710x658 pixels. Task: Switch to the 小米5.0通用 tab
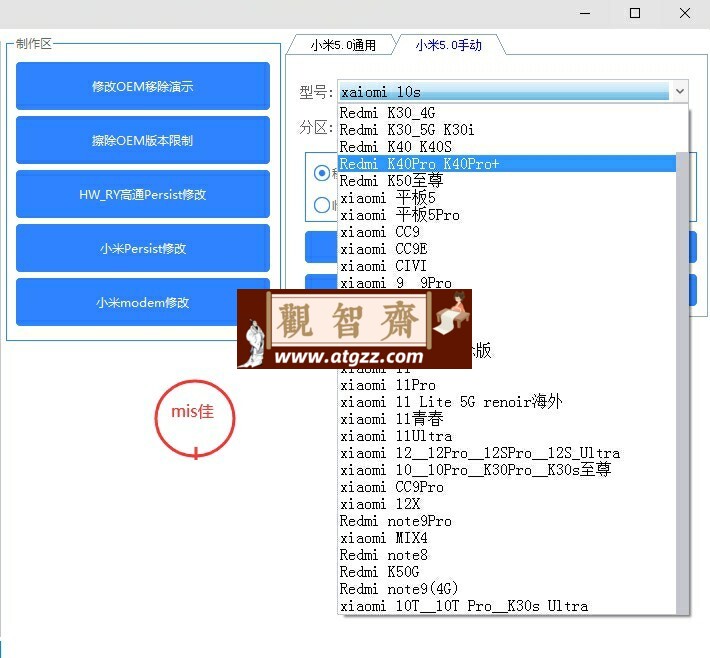coord(343,45)
